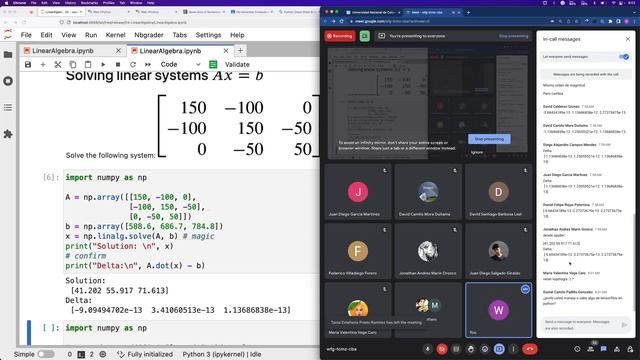Paste cell from clipboard icon
The width and height of the screenshot is (640, 360).
(x=88, y=64)
